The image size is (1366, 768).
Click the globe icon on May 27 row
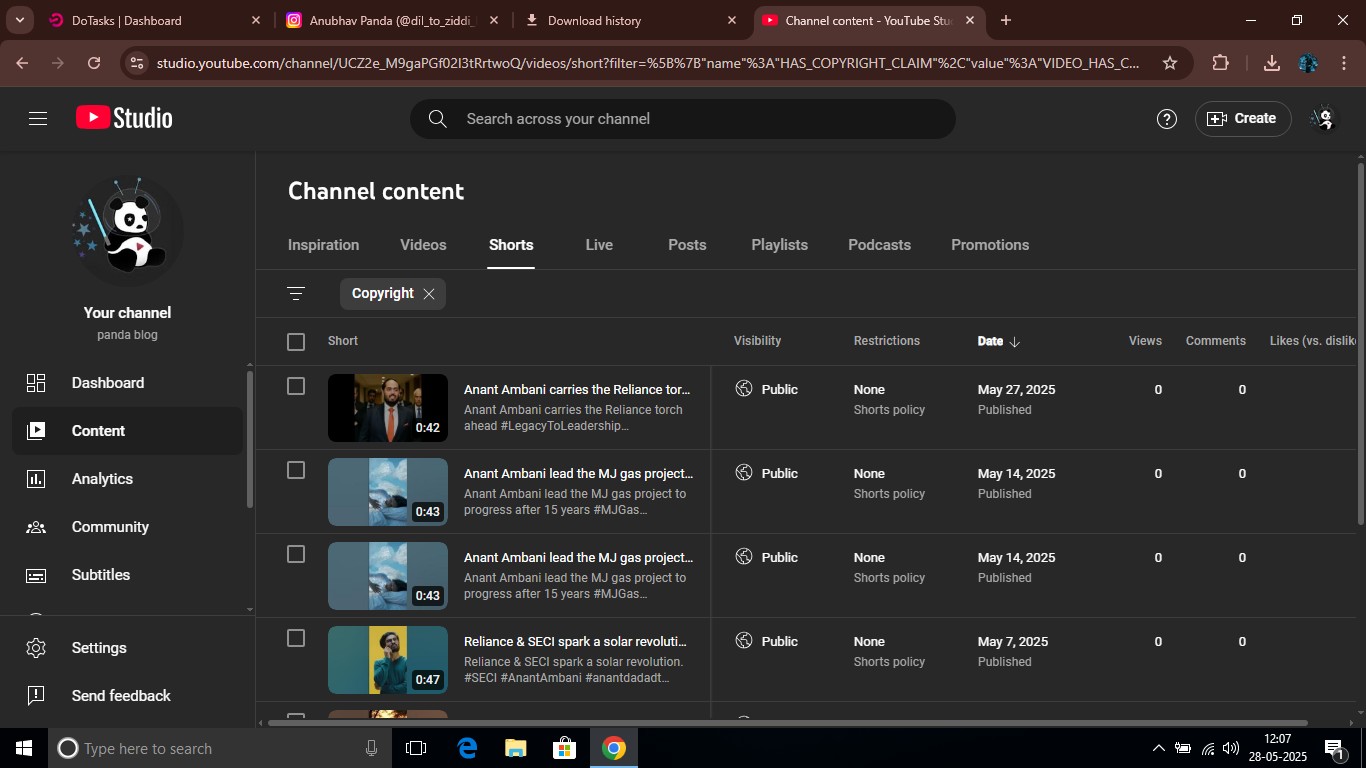pos(743,389)
